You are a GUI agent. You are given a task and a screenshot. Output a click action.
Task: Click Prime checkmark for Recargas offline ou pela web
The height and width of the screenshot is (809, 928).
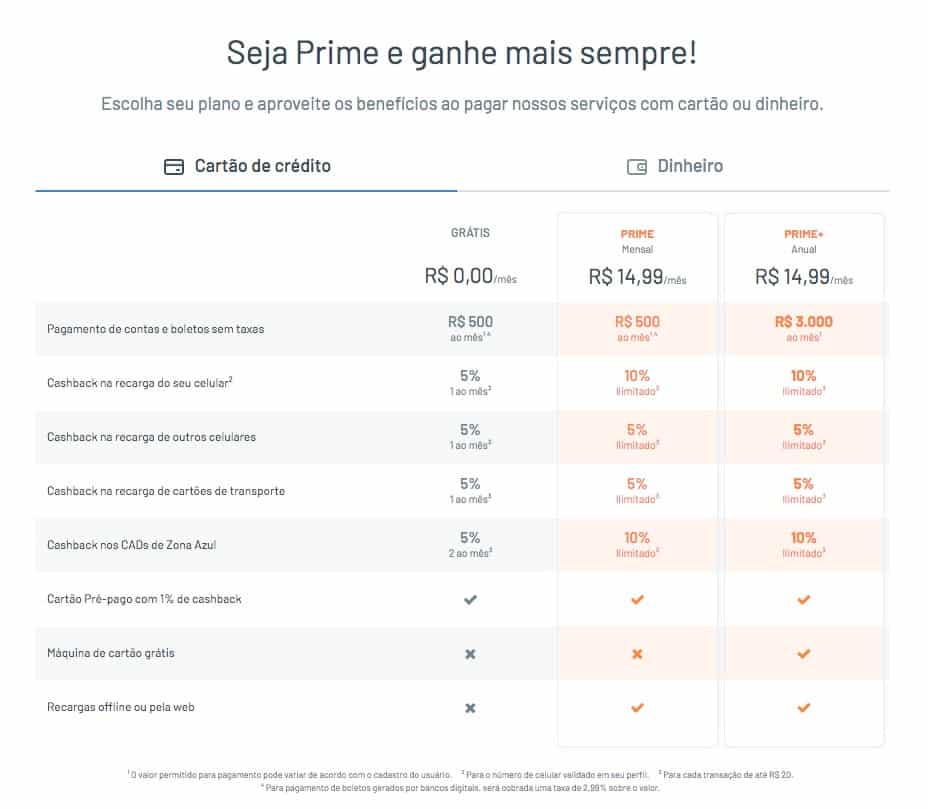pyautogui.click(x=637, y=708)
